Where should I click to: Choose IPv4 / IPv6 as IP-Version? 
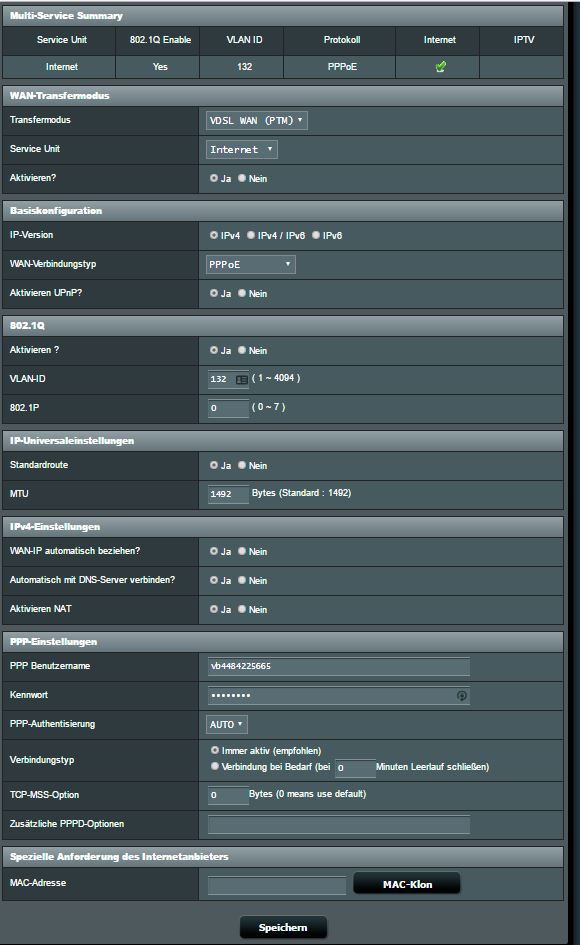coord(251,235)
